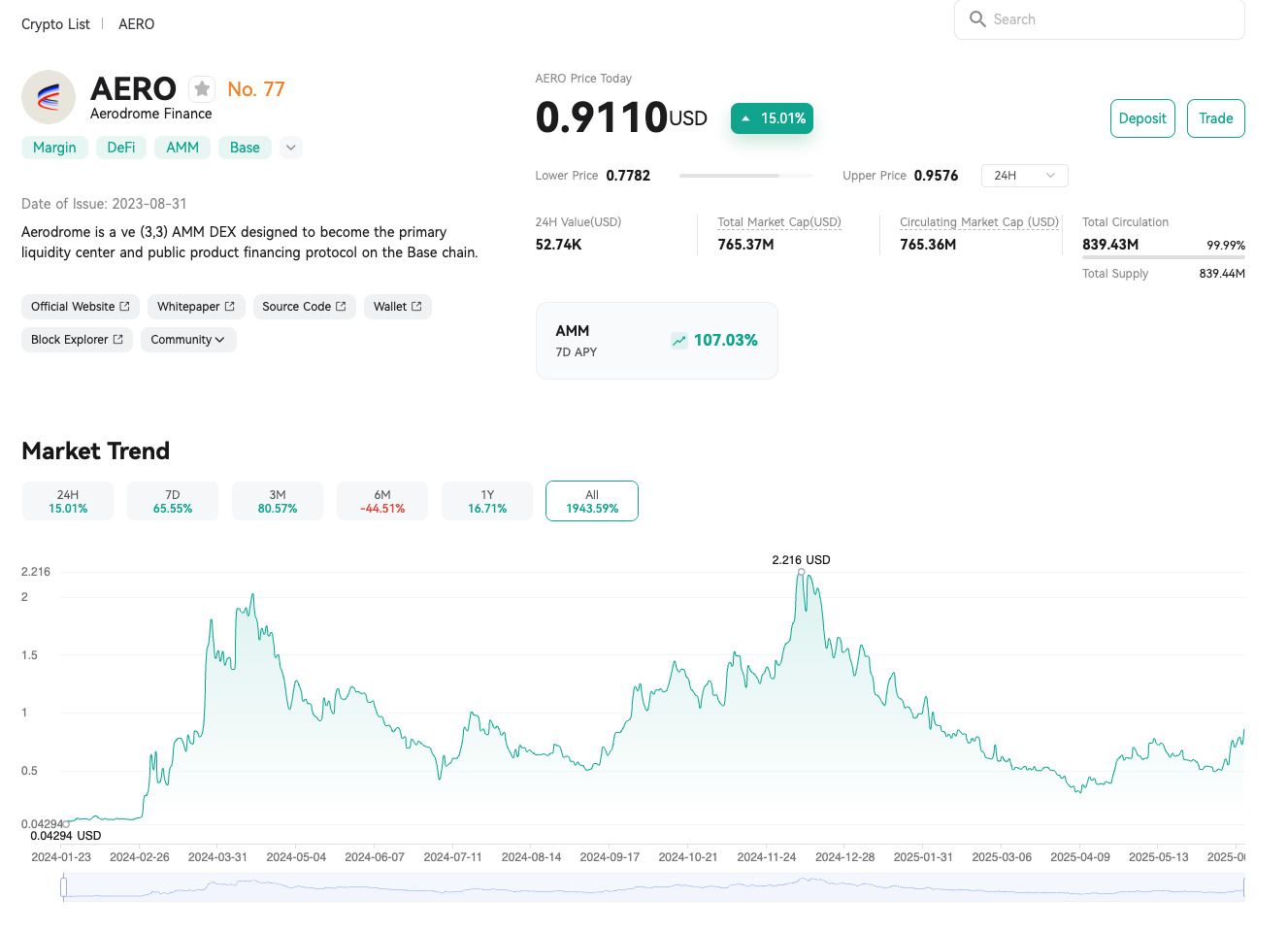The width and height of the screenshot is (1288, 932).
Task: Click the search magnifier icon
Action: (977, 19)
